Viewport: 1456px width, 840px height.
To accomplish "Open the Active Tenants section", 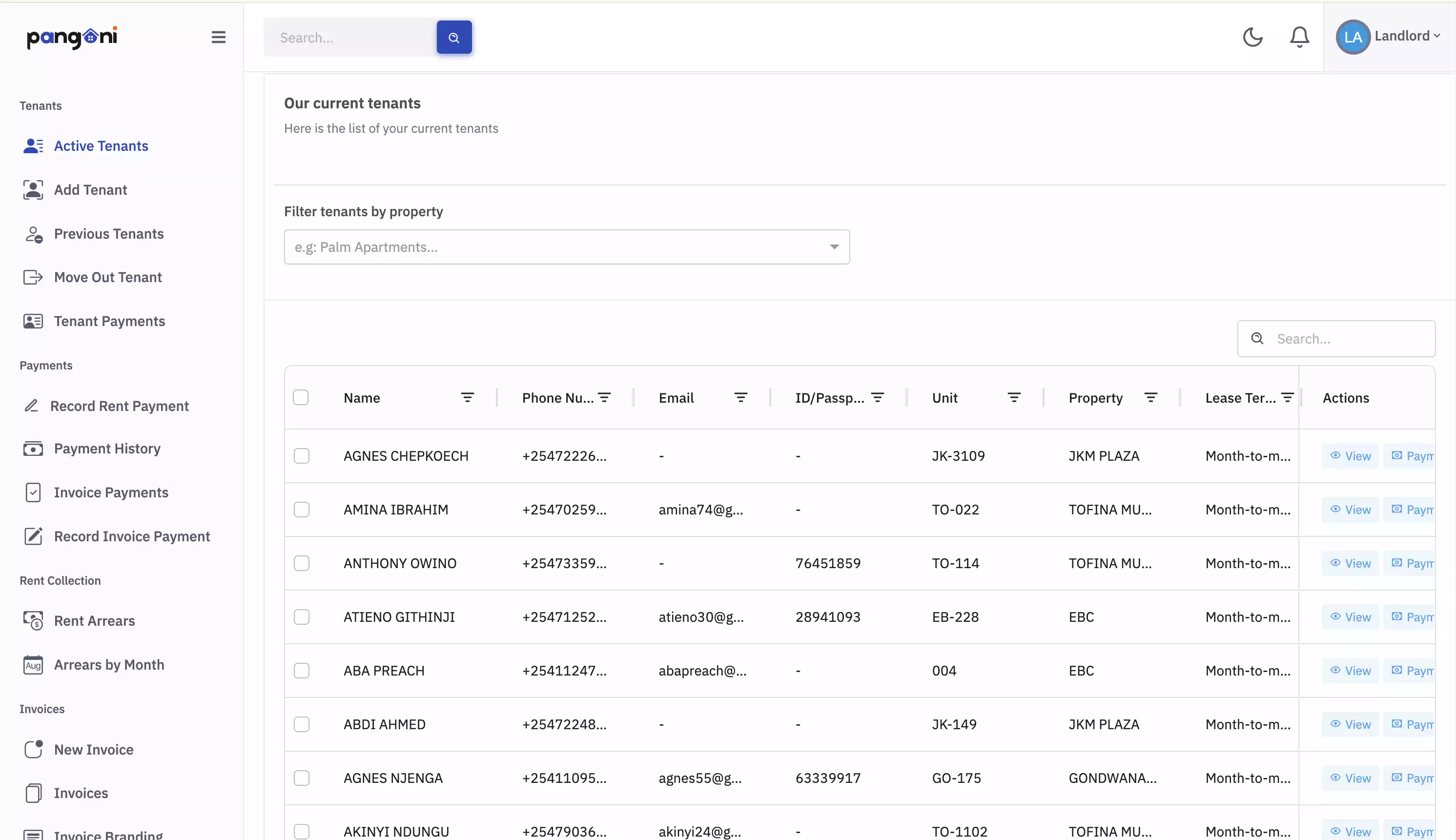I will pyautogui.click(x=101, y=145).
